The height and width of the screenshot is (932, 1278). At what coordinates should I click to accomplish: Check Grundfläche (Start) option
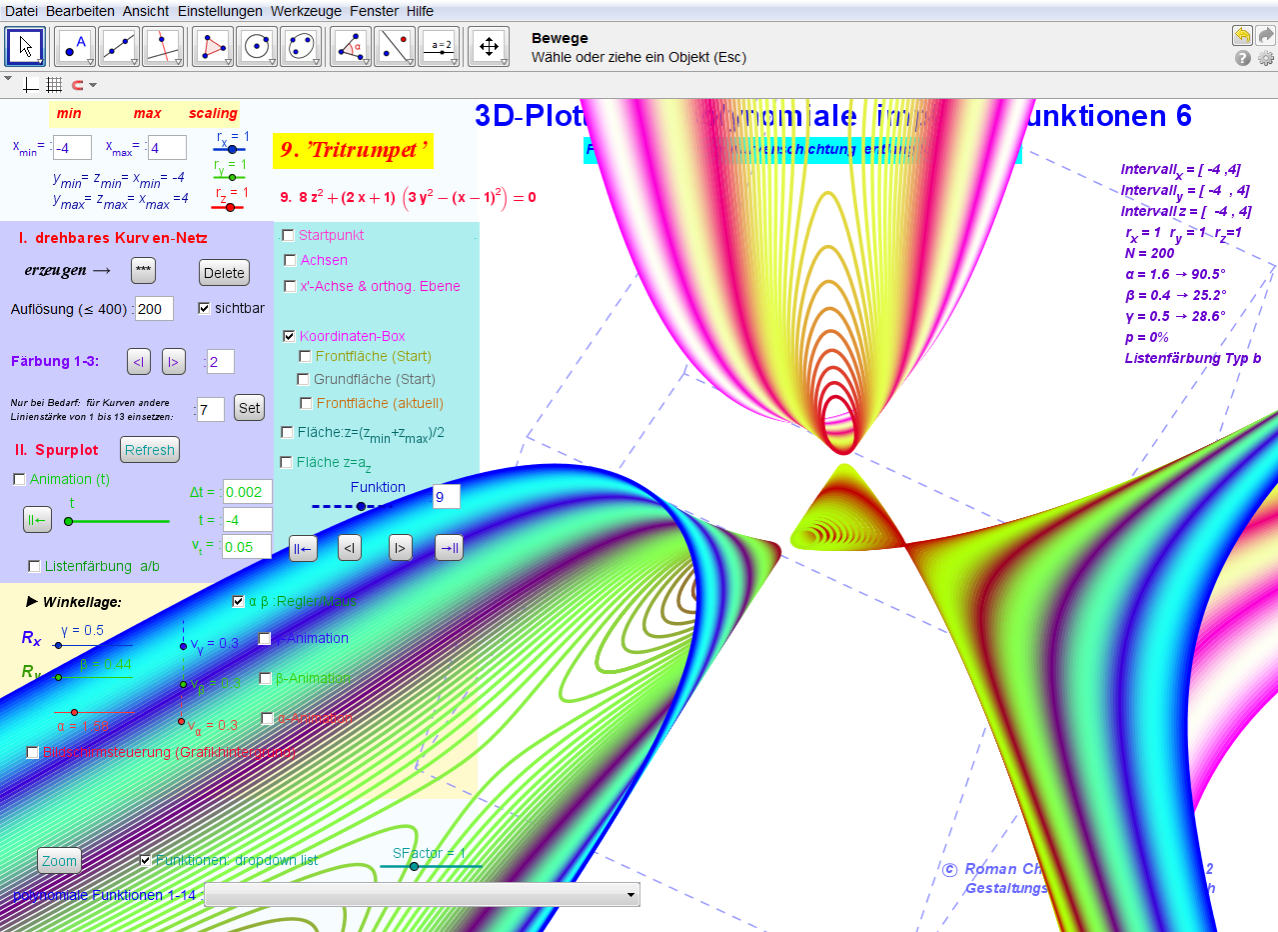(x=304, y=379)
